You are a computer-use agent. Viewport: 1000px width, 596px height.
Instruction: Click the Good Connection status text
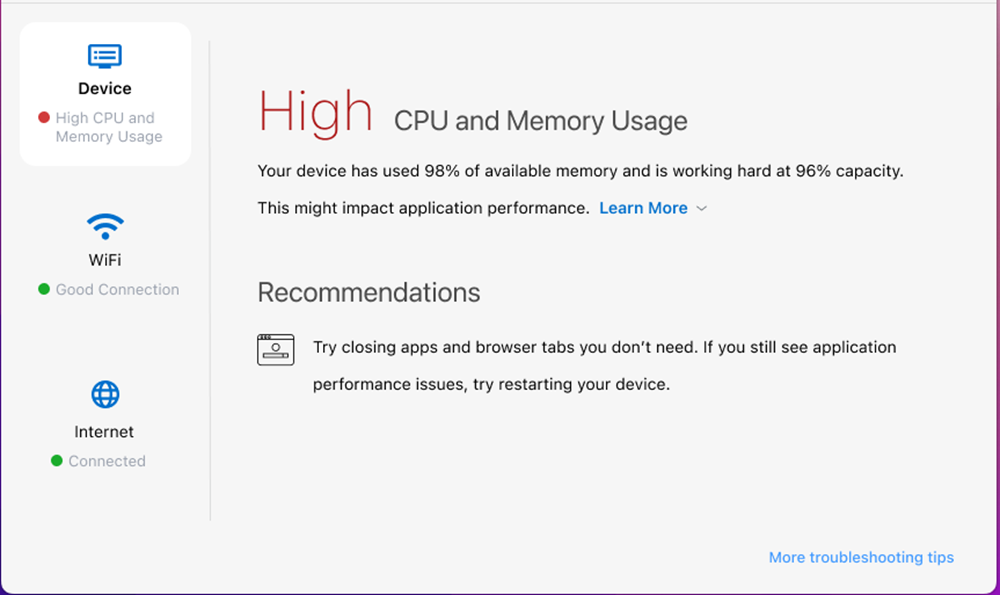[x=117, y=290]
